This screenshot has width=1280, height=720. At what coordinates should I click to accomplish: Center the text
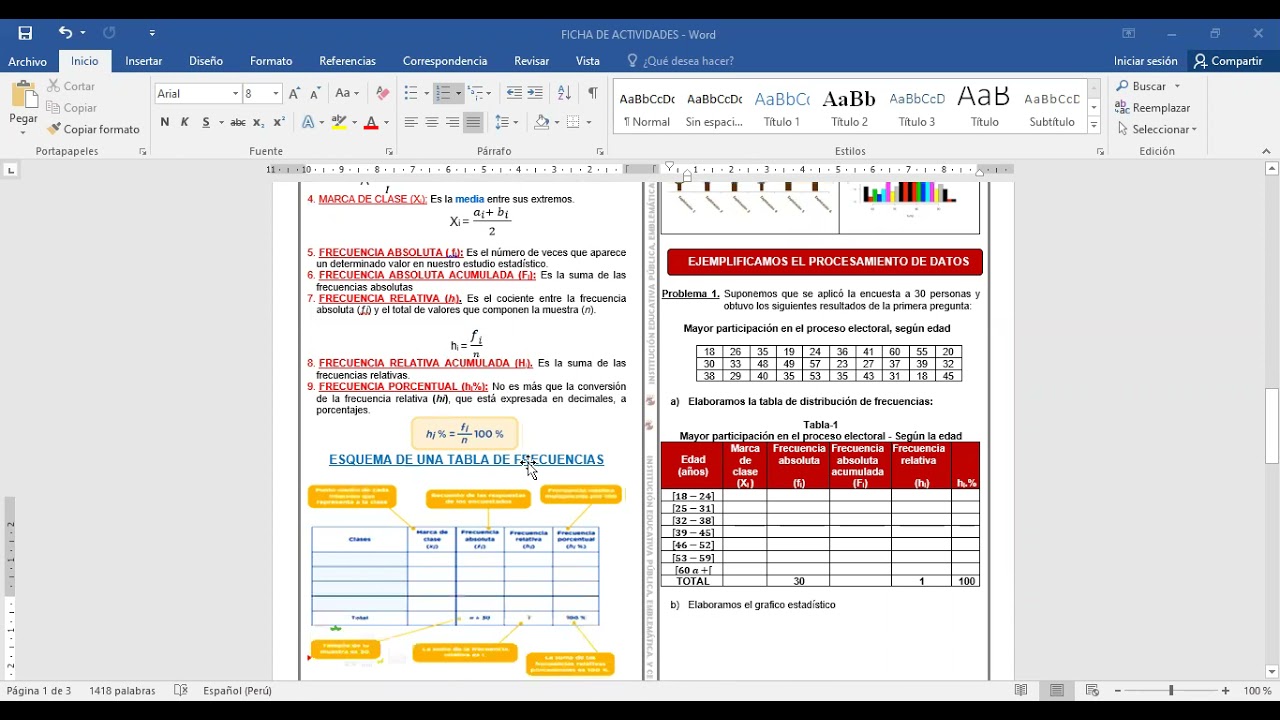point(432,122)
